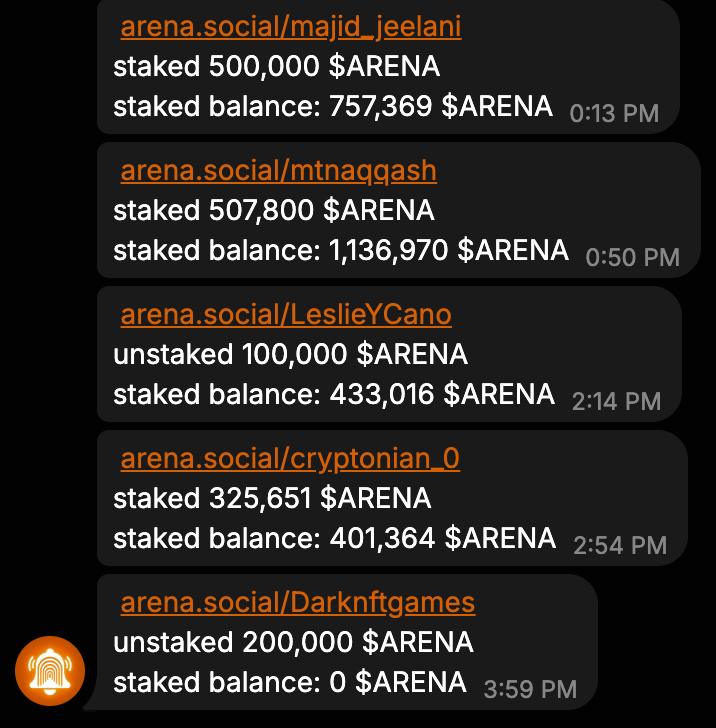Click the 0:13 PM message timestamp
Screen dimensions: 716x728
614,113
